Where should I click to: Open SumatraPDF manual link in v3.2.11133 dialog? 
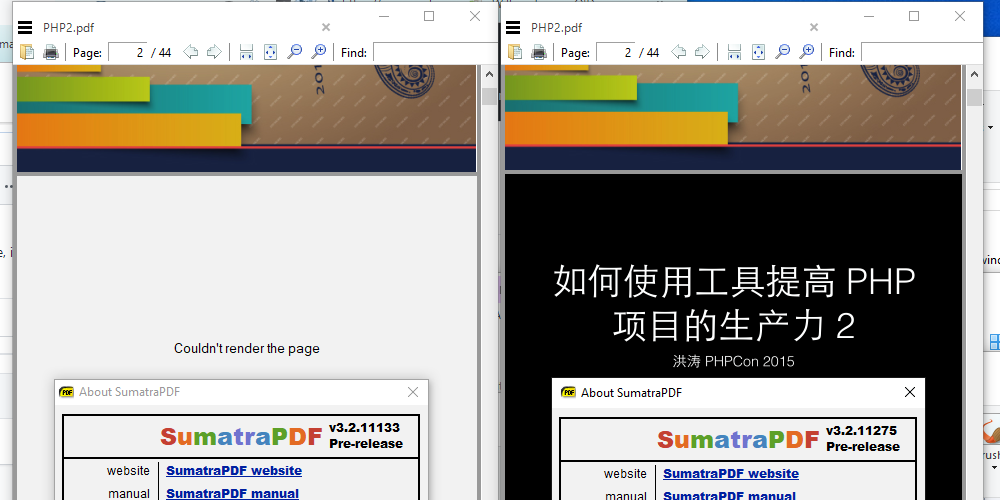[x=232, y=494]
